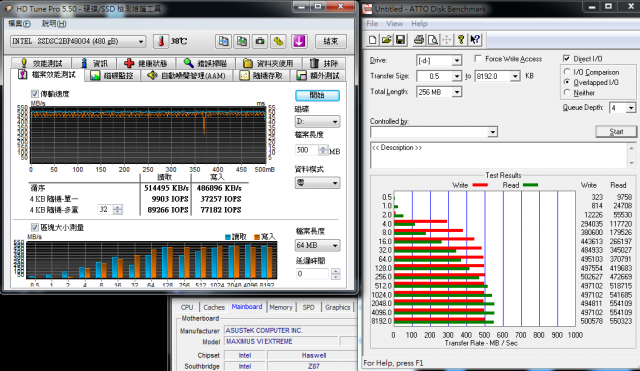Screen dimensions: 640x371
Task: Open the 64 MB file length dropdown
Action: (x=317, y=246)
